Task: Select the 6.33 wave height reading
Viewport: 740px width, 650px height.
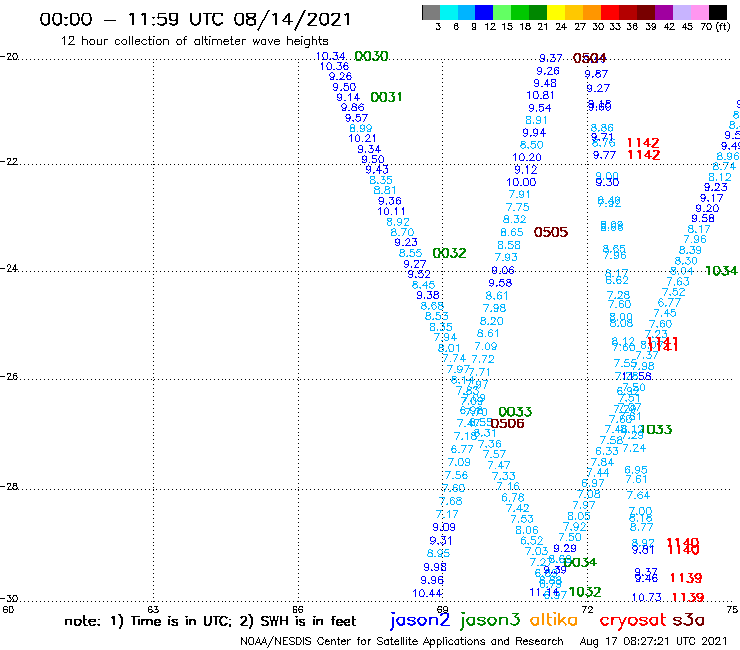Action: tap(606, 451)
